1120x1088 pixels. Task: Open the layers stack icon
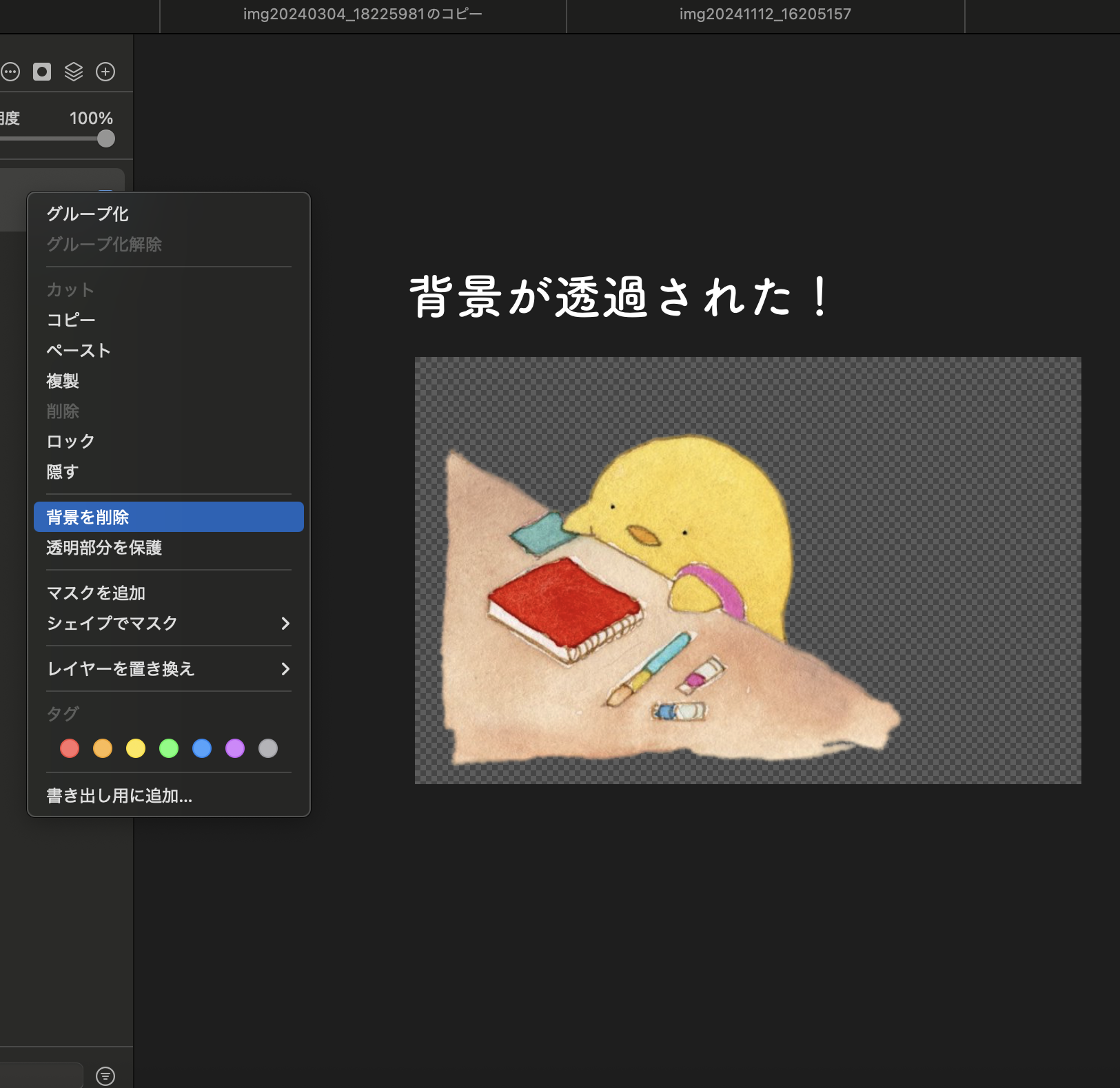tap(74, 72)
